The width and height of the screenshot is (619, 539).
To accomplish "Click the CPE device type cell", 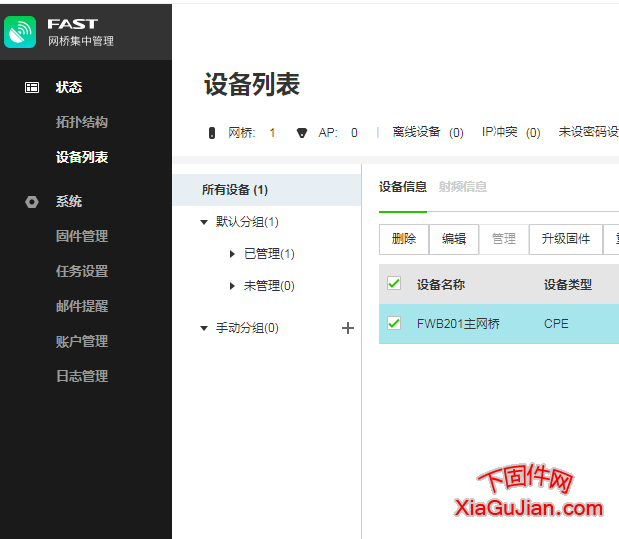I will click(x=556, y=324).
